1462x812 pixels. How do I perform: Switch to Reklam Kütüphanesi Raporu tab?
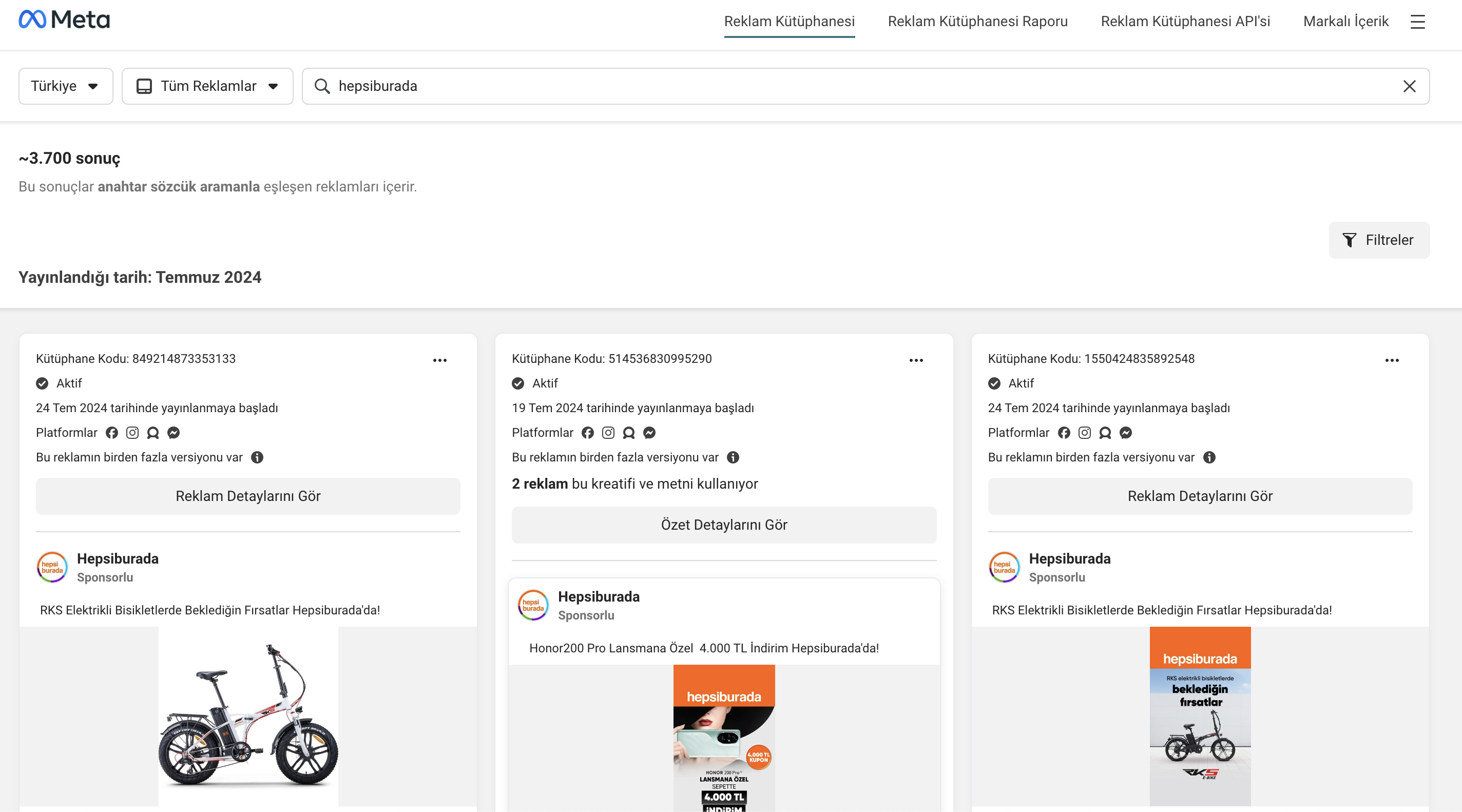pos(977,22)
